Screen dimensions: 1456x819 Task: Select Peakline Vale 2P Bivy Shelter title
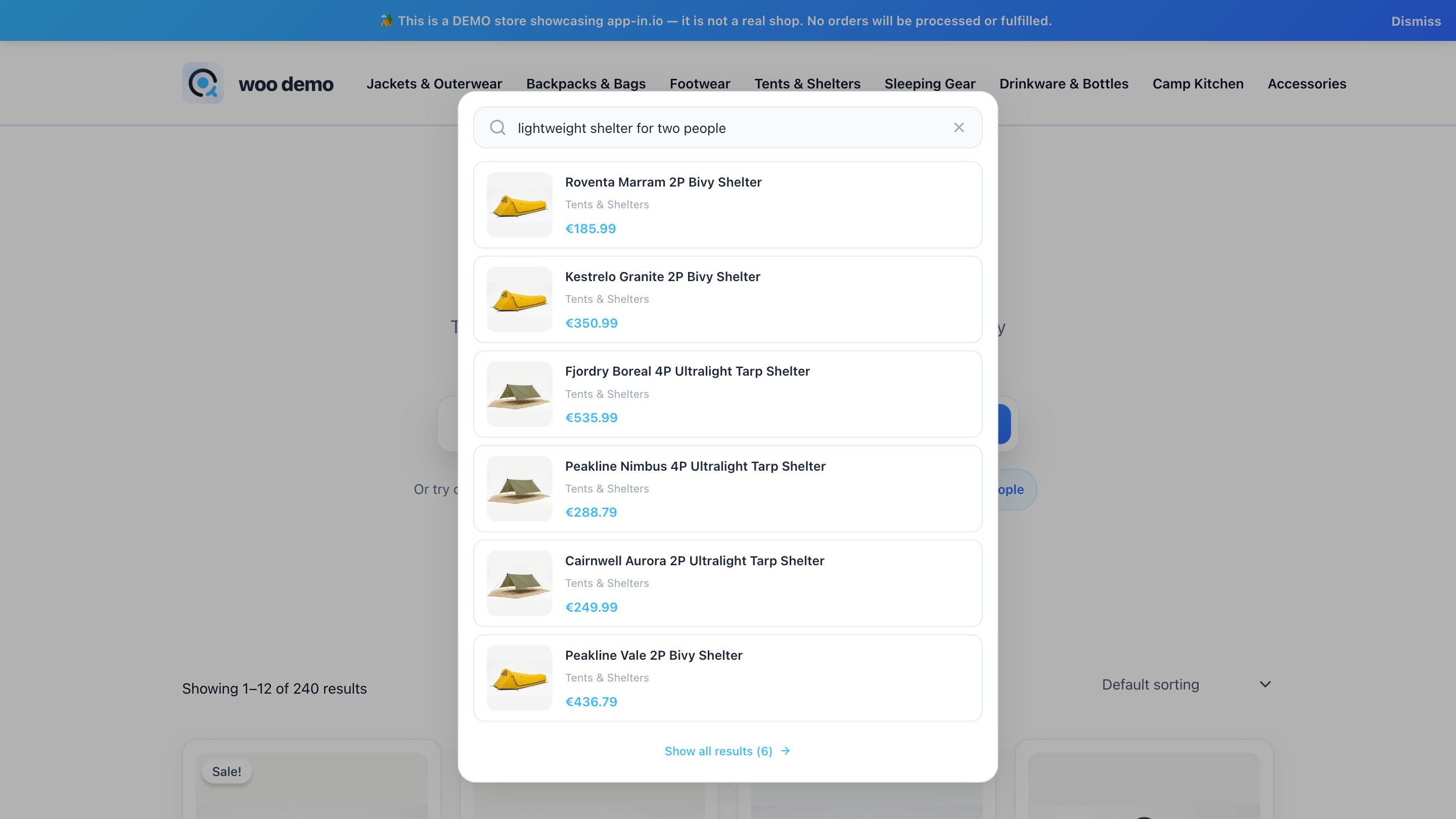pos(653,655)
